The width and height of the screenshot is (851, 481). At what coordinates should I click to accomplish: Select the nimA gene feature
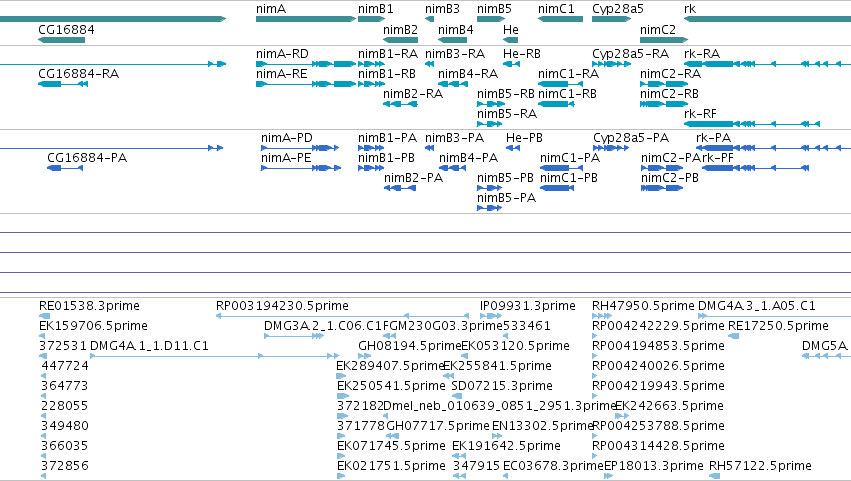click(x=306, y=19)
